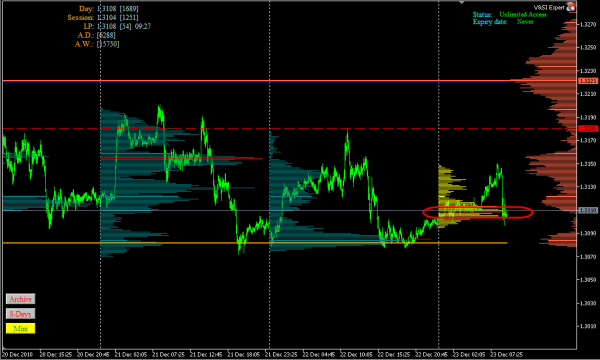This screenshot has height=360, width=600.
Task: Click the orange 1.3221 price tag
Action: click(x=587, y=81)
